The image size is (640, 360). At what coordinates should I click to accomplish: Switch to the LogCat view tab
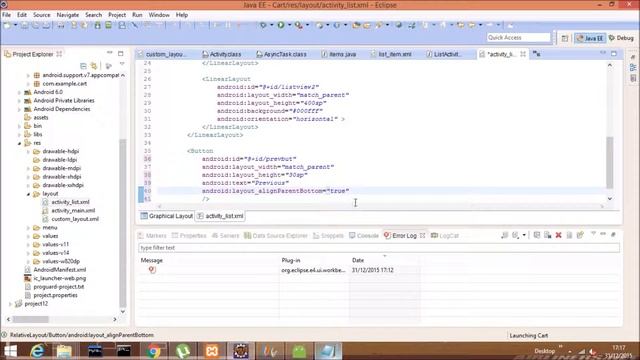click(x=445, y=236)
